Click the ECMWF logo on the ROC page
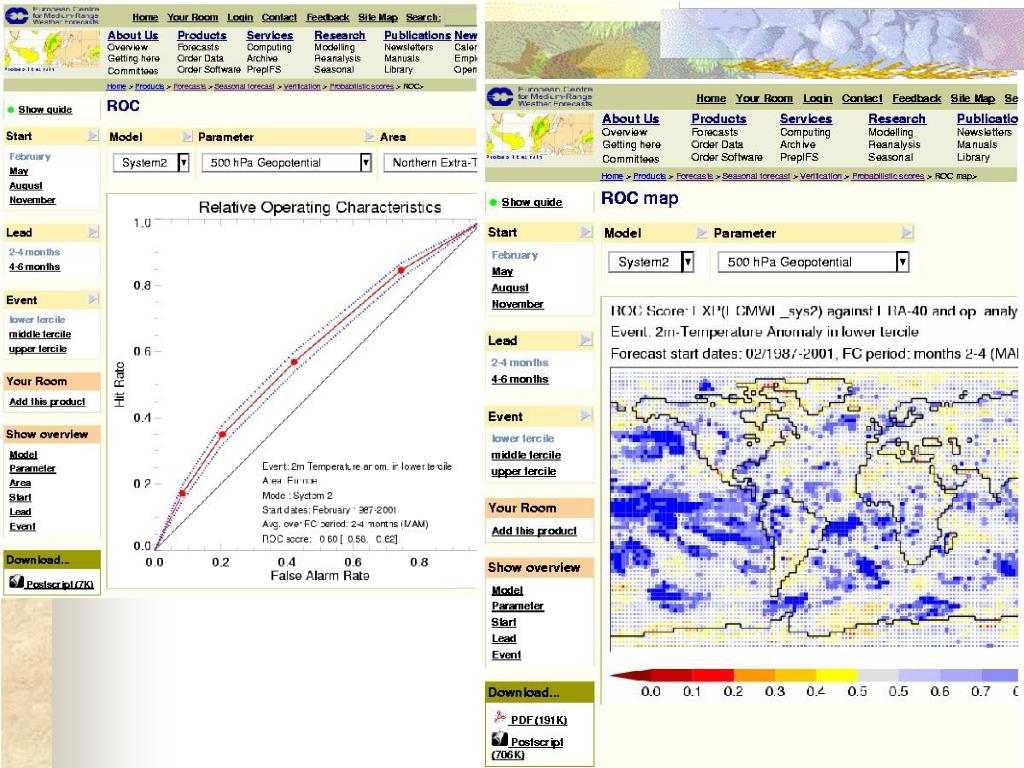The image size is (1024, 768). 17,15
